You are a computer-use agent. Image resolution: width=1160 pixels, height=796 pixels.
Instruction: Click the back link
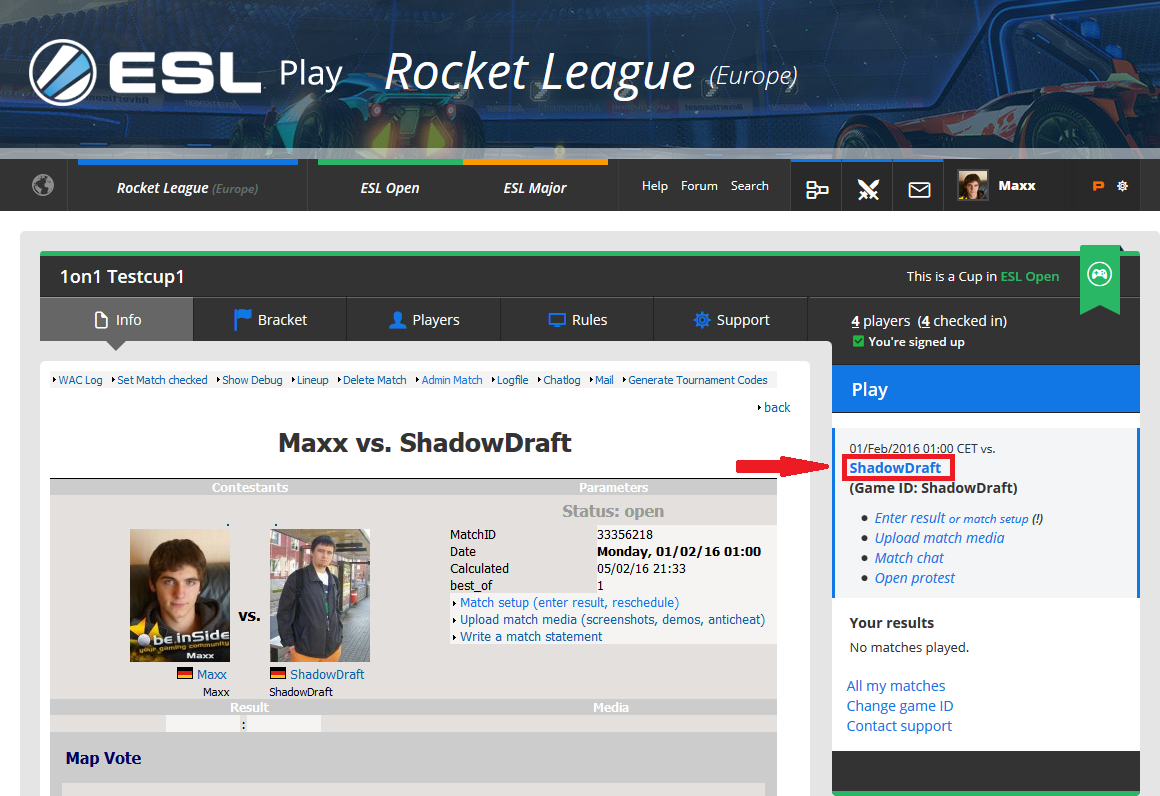click(x=777, y=408)
